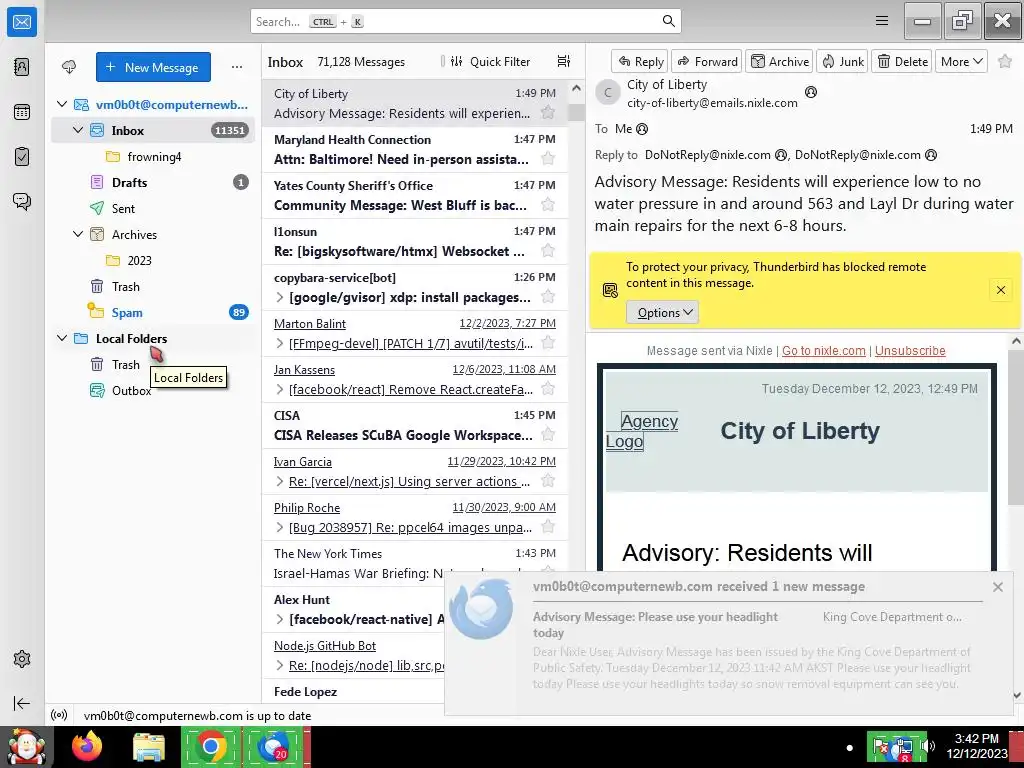Image resolution: width=1024 pixels, height=768 pixels.
Task: Click the Reply button
Action: [640, 61]
